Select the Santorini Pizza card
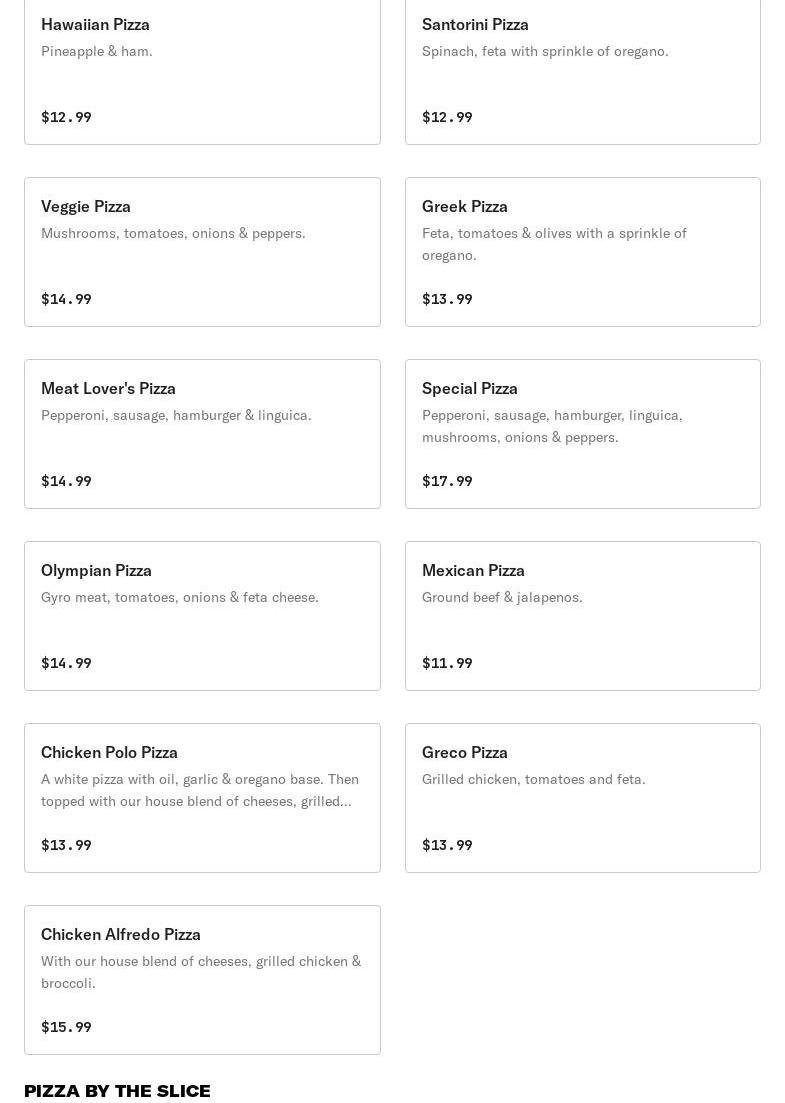 click(582, 70)
